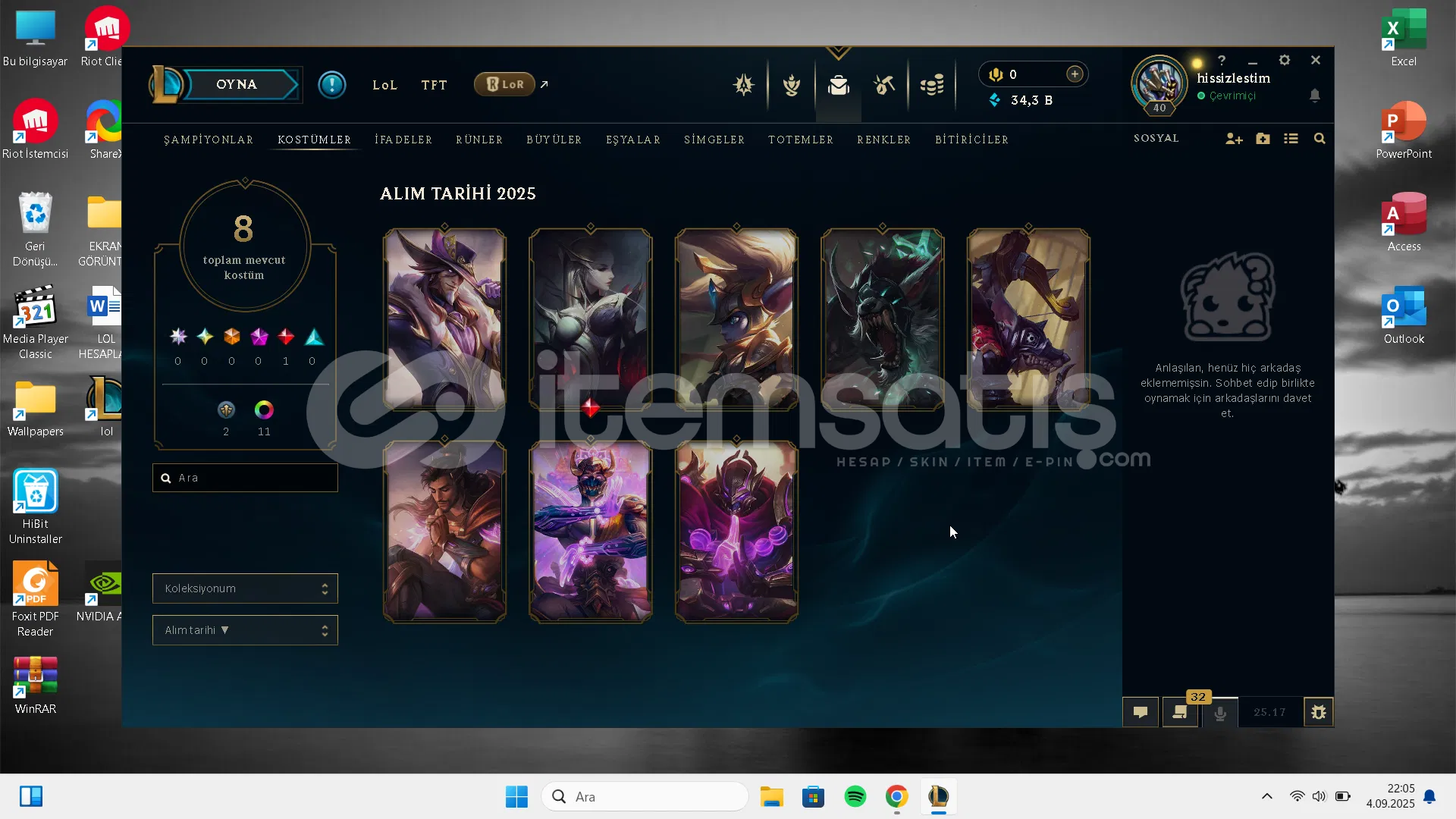Click the add friend icon
The image size is (1456, 819).
tap(1234, 139)
